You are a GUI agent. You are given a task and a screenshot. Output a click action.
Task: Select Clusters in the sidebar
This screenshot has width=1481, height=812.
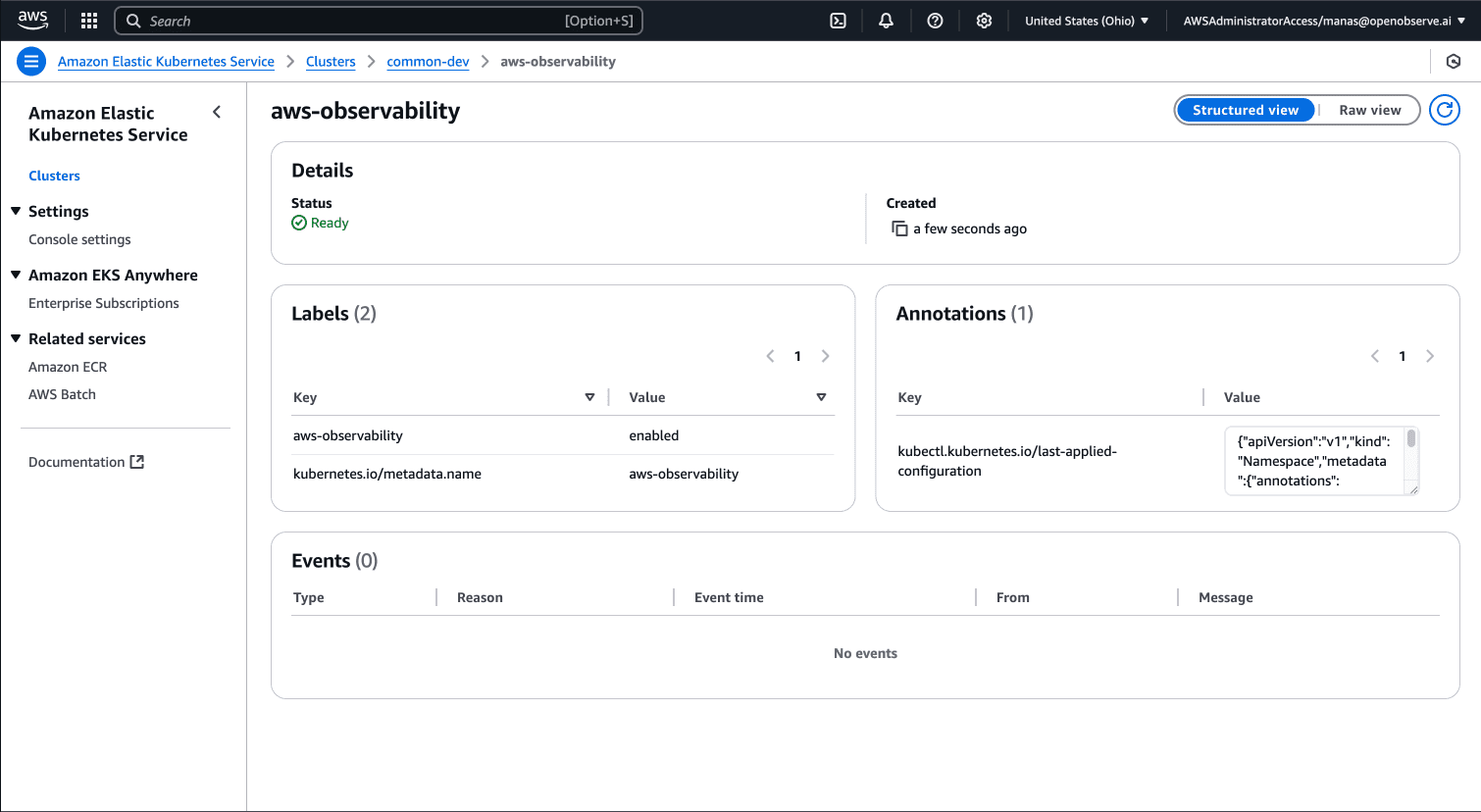[x=54, y=176]
